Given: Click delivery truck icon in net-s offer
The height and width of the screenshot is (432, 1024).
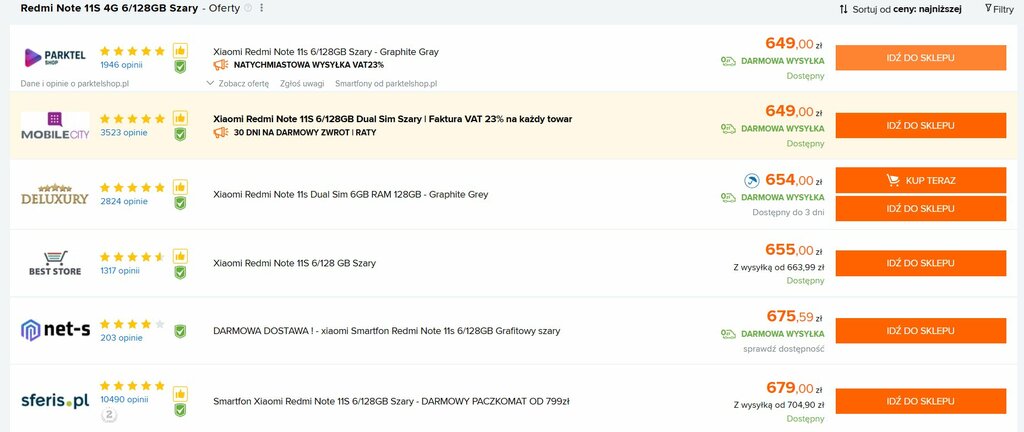Looking at the screenshot, I should [728, 333].
